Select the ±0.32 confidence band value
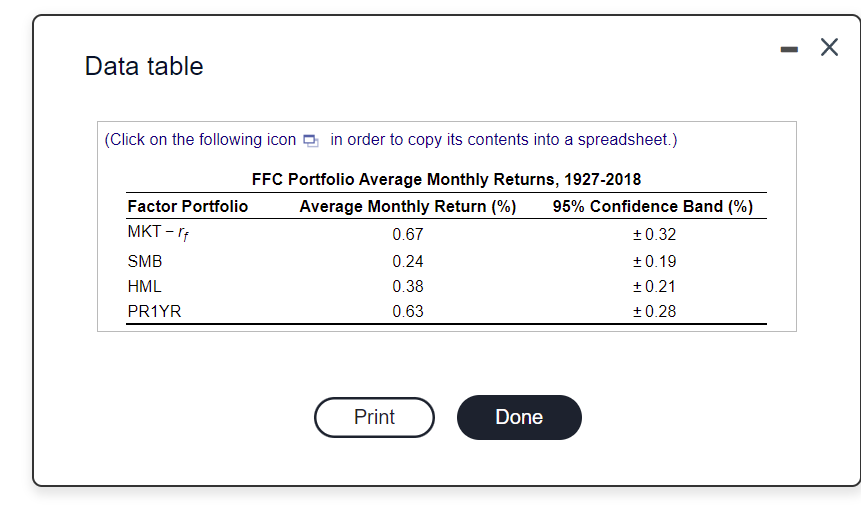Image resolution: width=861 pixels, height=508 pixels. pos(653,235)
